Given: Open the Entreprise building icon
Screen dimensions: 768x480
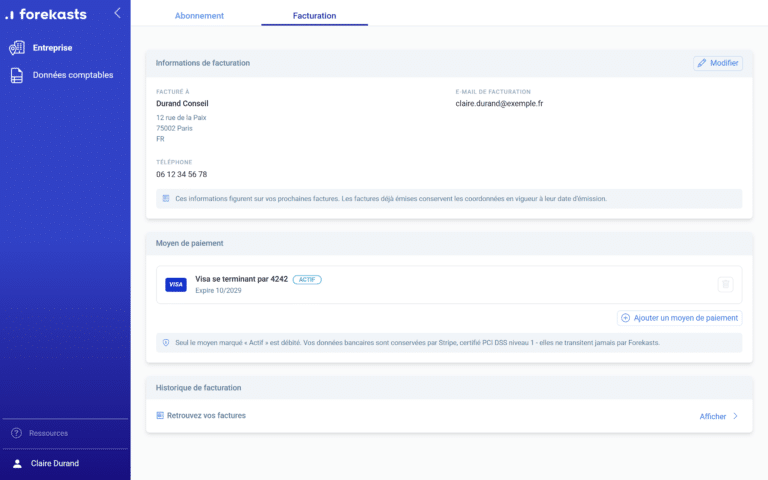Looking at the screenshot, I should [17, 48].
